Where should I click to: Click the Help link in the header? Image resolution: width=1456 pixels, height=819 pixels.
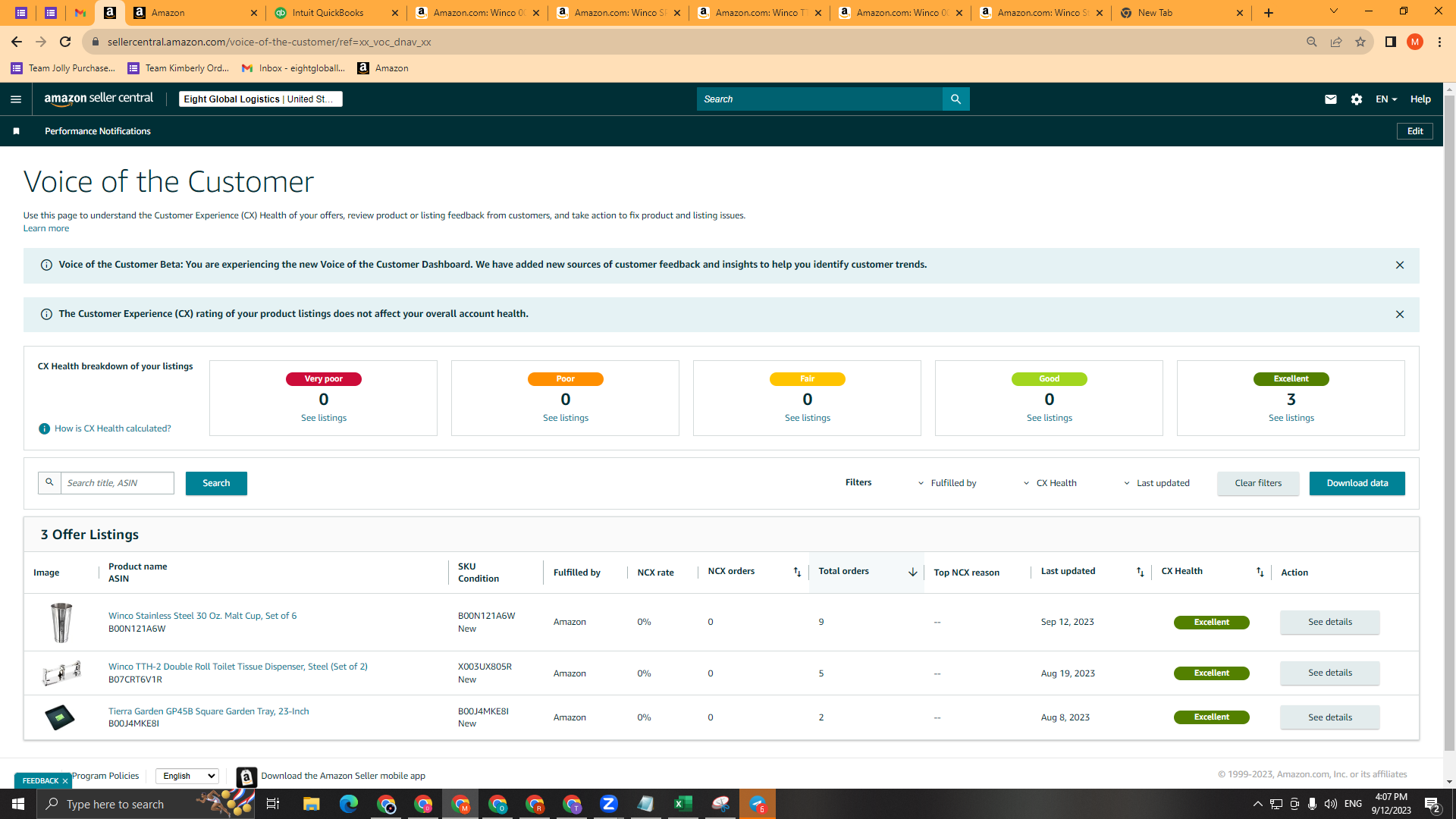pos(1420,99)
